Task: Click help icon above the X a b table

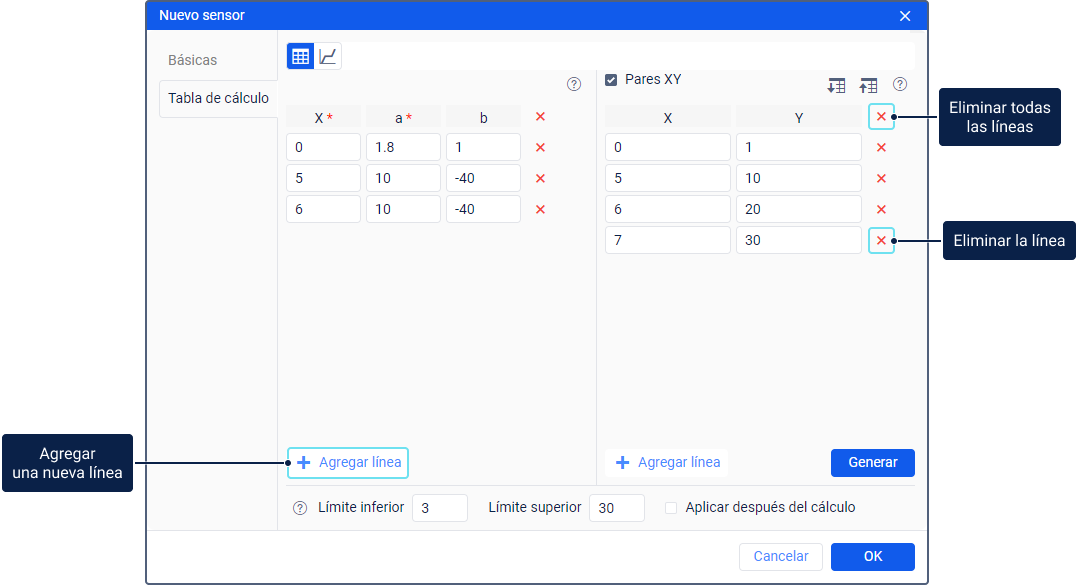Action: 574,85
